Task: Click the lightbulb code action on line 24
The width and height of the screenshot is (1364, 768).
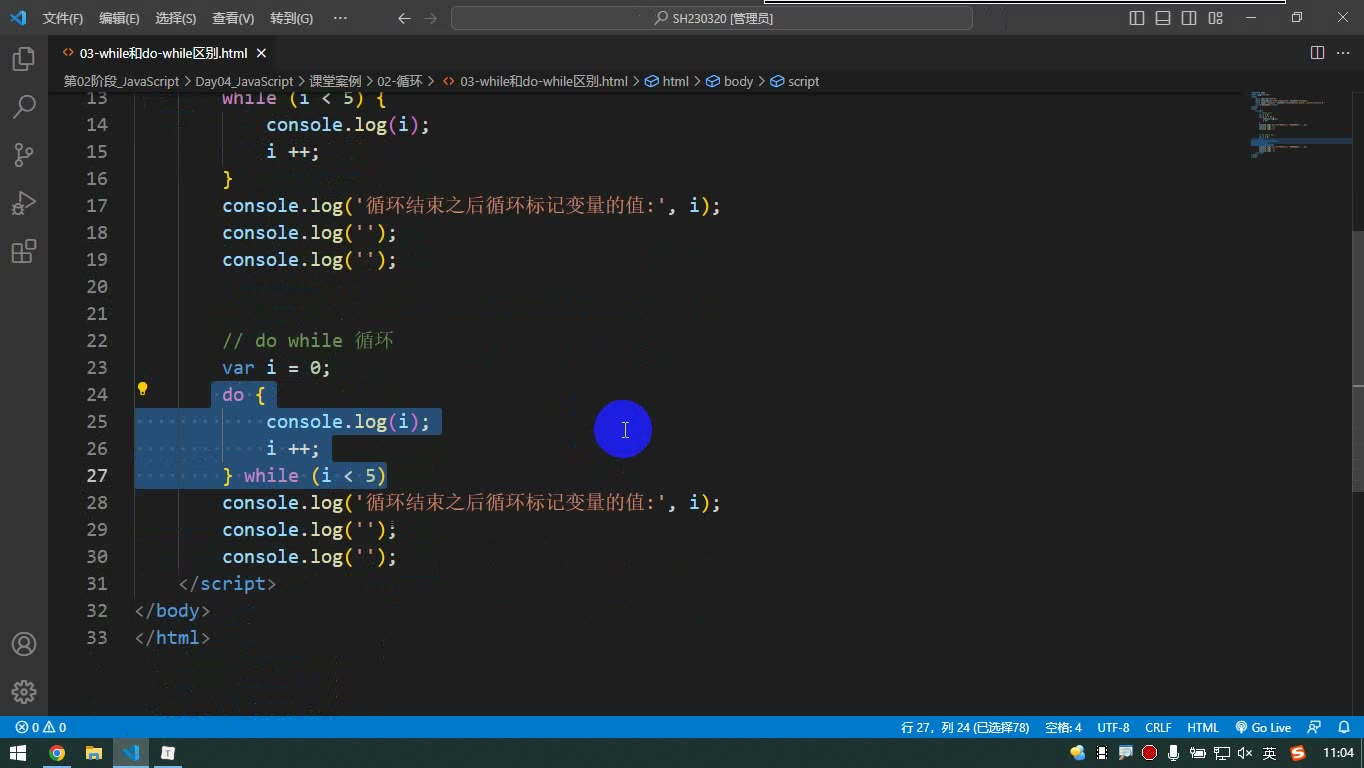Action: (x=143, y=389)
